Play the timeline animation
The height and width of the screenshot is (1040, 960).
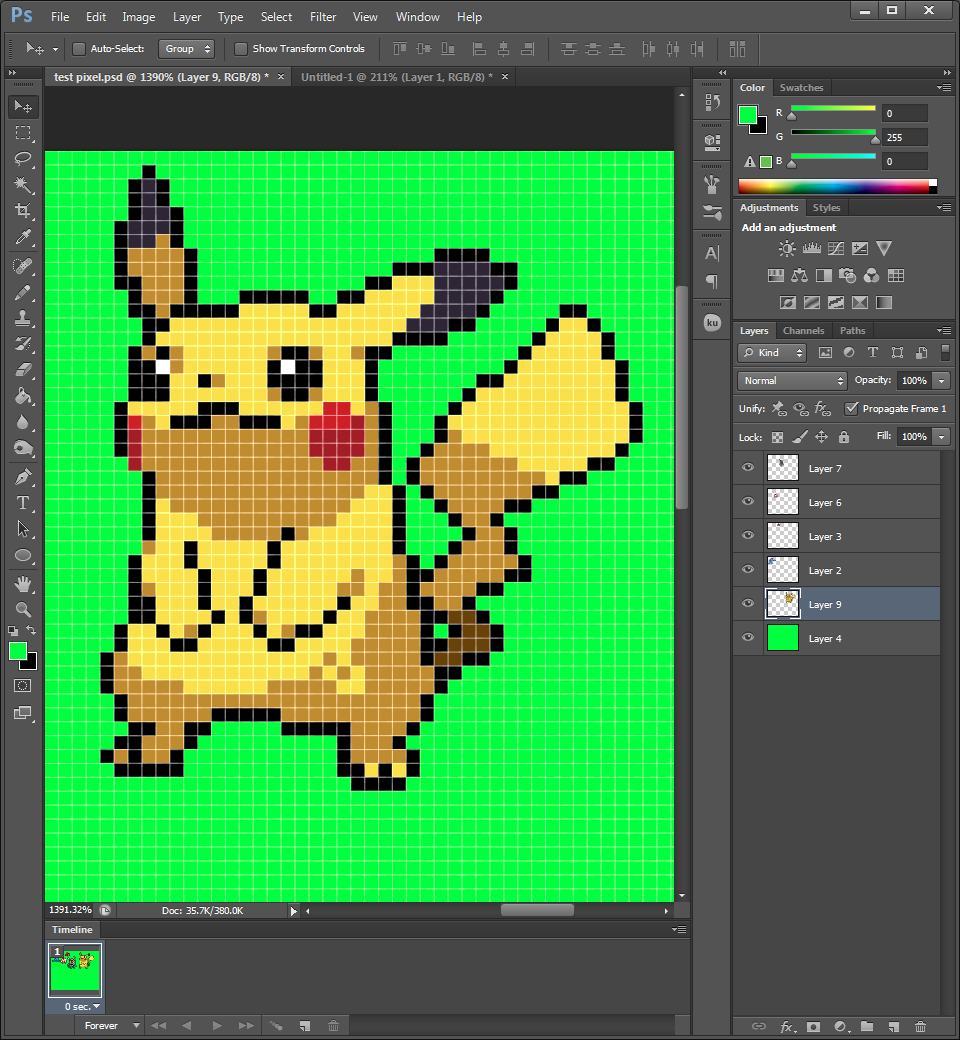click(x=217, y=1025)
